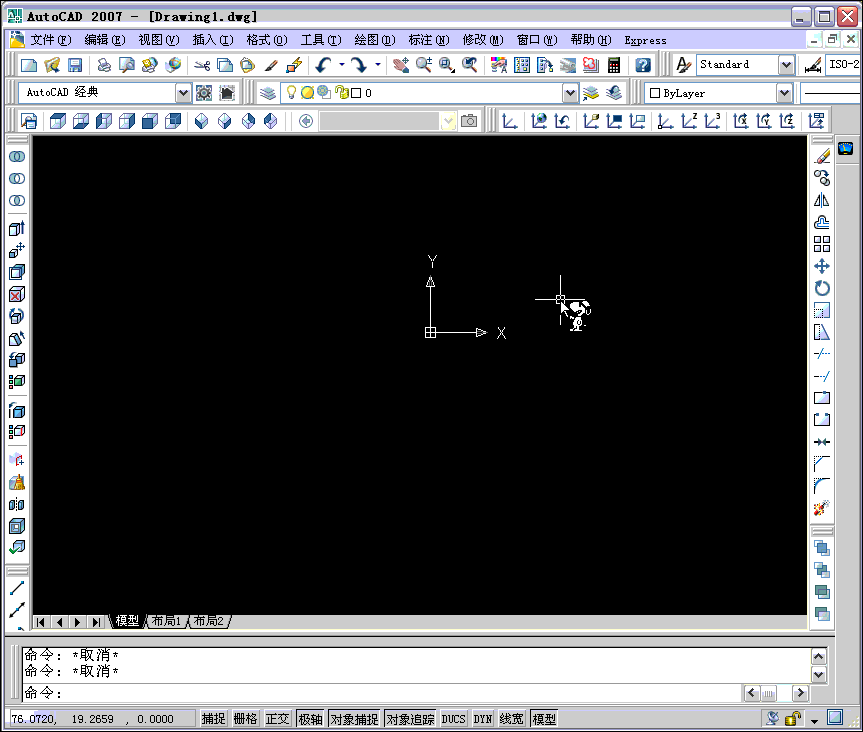Open a file with the Open icon
This screenshot has height=732, width=863.
52,65
